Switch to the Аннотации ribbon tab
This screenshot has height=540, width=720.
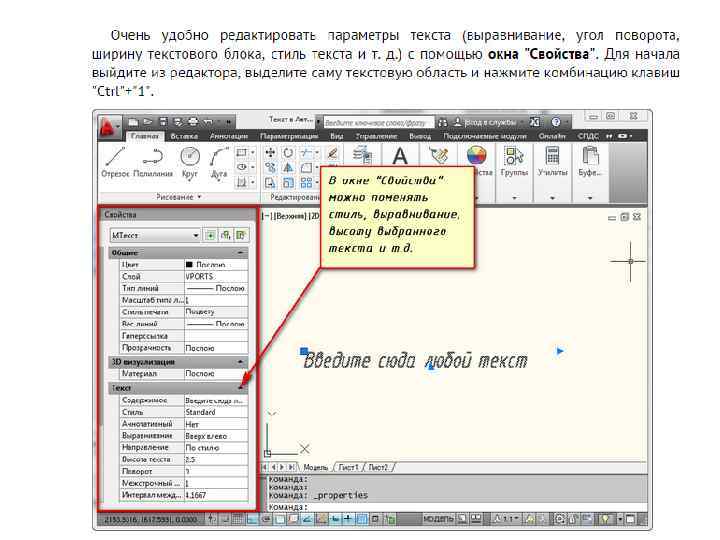[x=229, y=136]
